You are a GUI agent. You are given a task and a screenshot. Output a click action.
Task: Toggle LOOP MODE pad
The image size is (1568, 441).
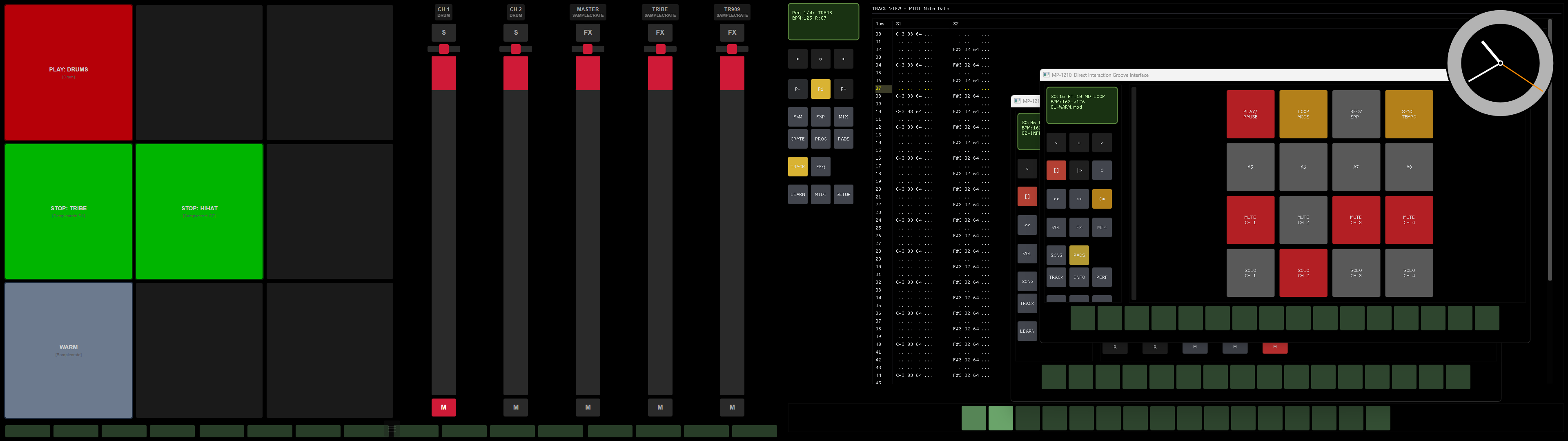[1303, 114]
